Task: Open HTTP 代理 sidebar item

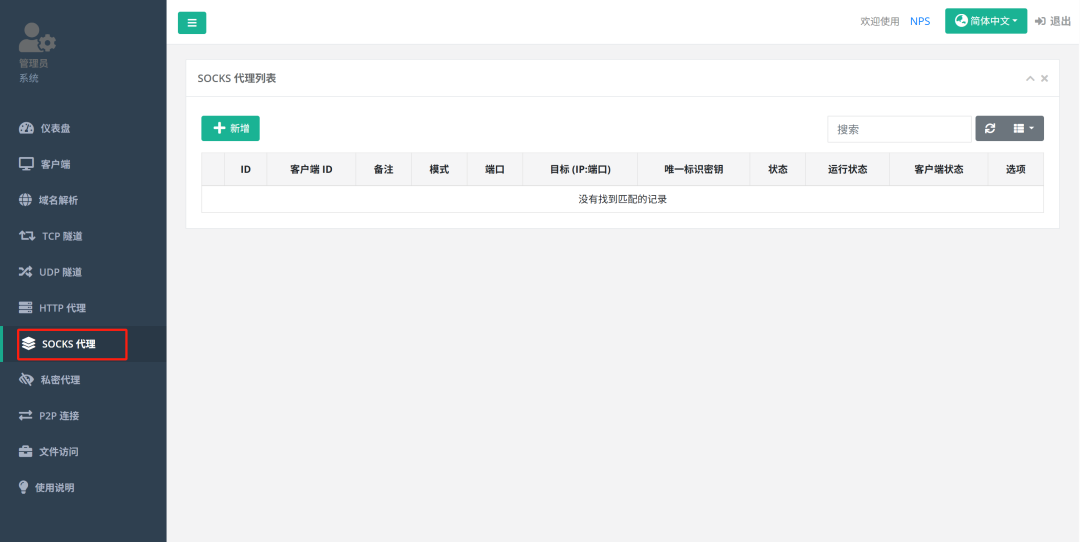Action: 83,308
